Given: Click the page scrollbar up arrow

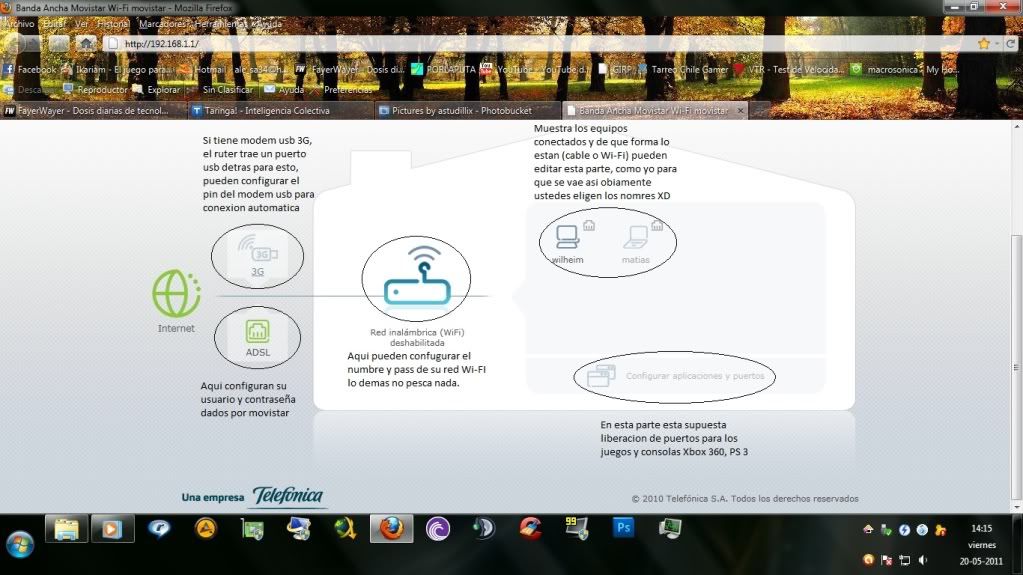Looking at the screenshot, I should [1017, 125].
